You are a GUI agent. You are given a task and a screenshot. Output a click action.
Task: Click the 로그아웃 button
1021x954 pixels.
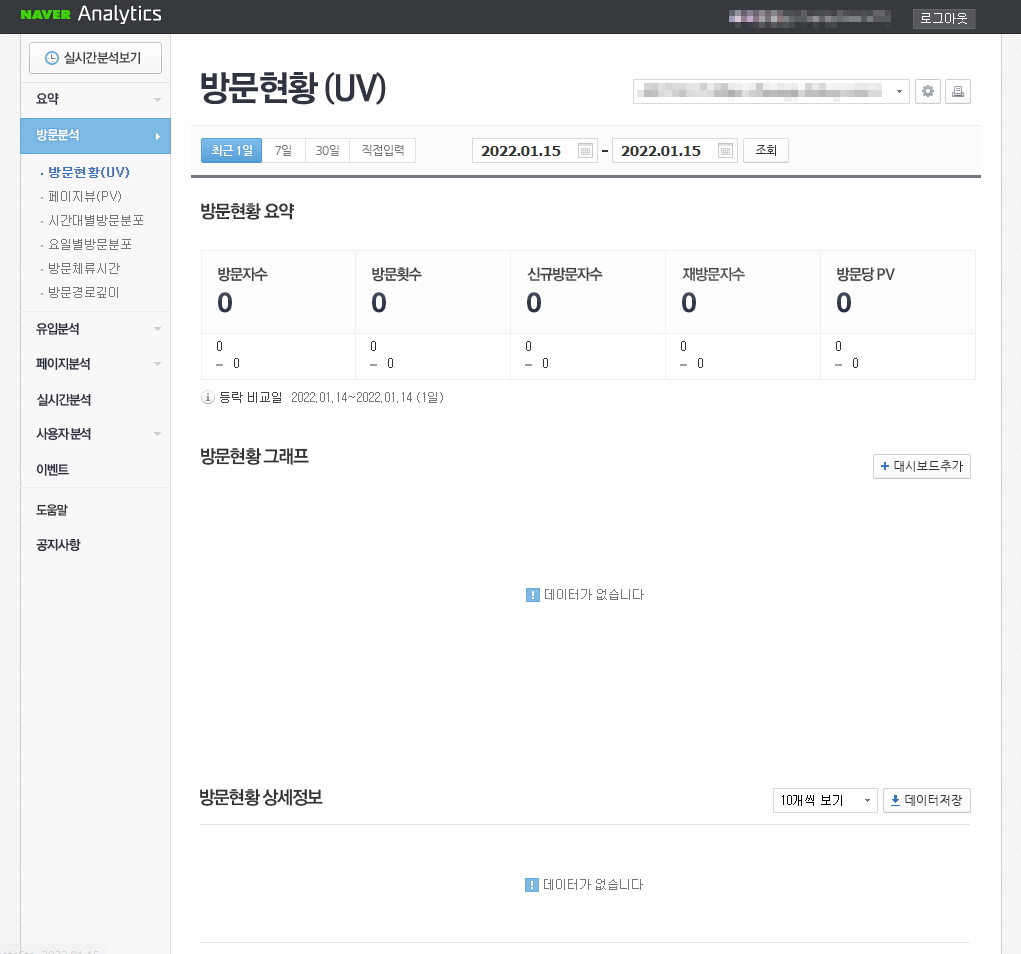coord(943,18)
